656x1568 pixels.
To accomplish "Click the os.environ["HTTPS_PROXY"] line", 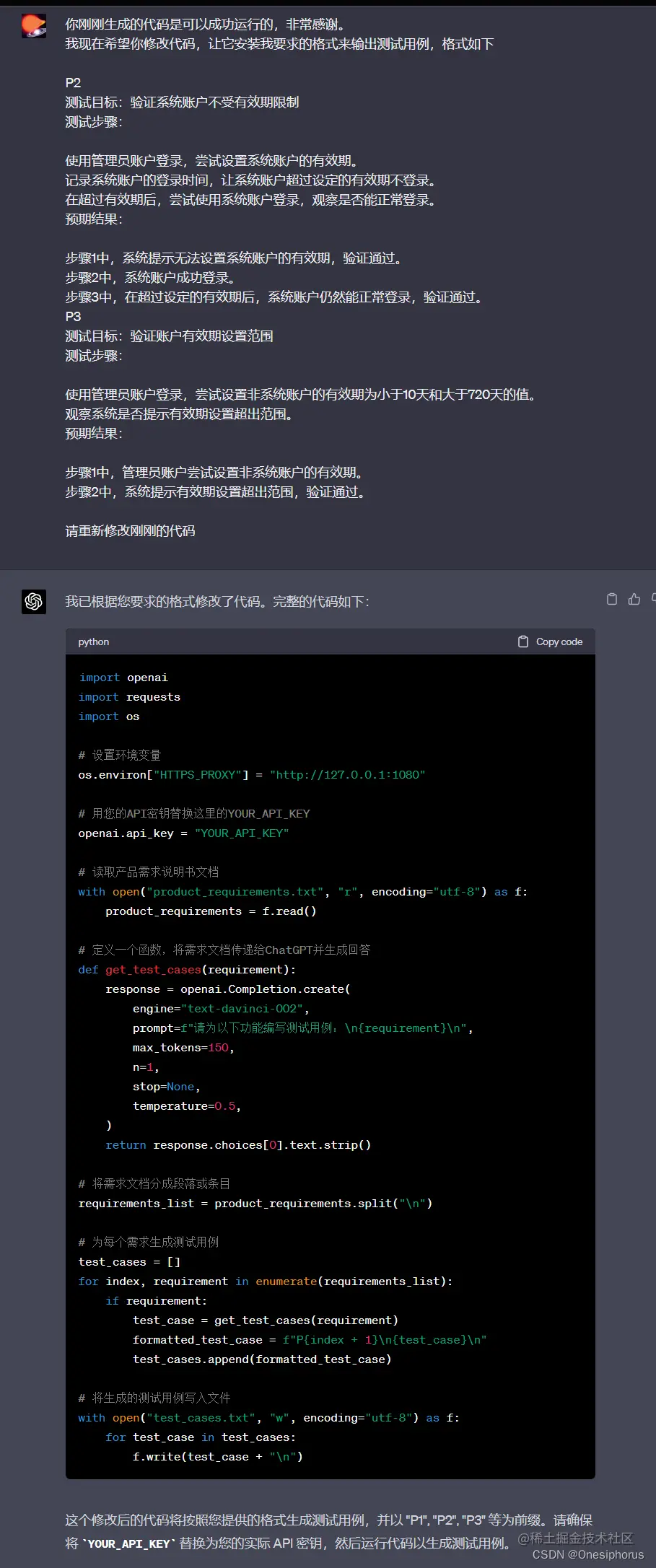I will tap(252, 774).
